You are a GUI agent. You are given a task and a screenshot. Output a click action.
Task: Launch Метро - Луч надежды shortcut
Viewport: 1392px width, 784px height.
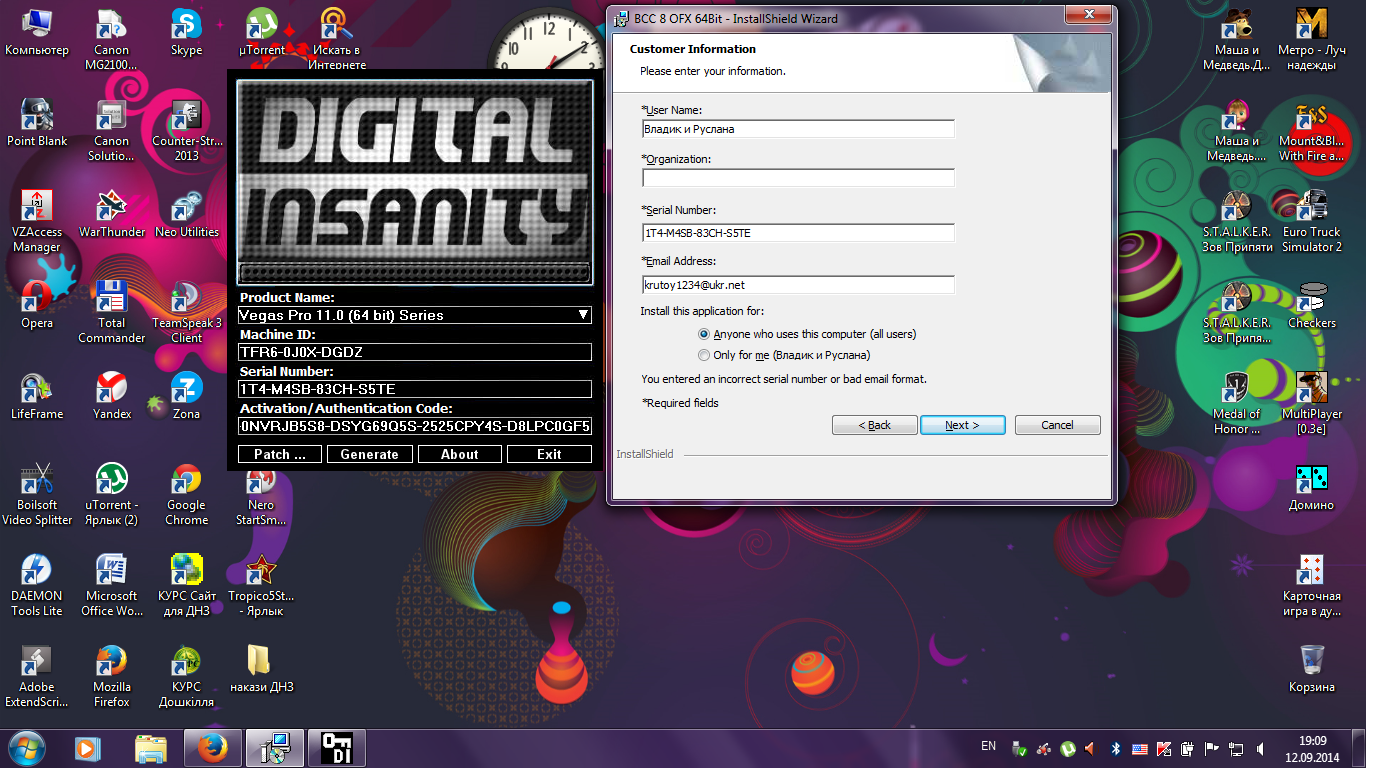1312,40
